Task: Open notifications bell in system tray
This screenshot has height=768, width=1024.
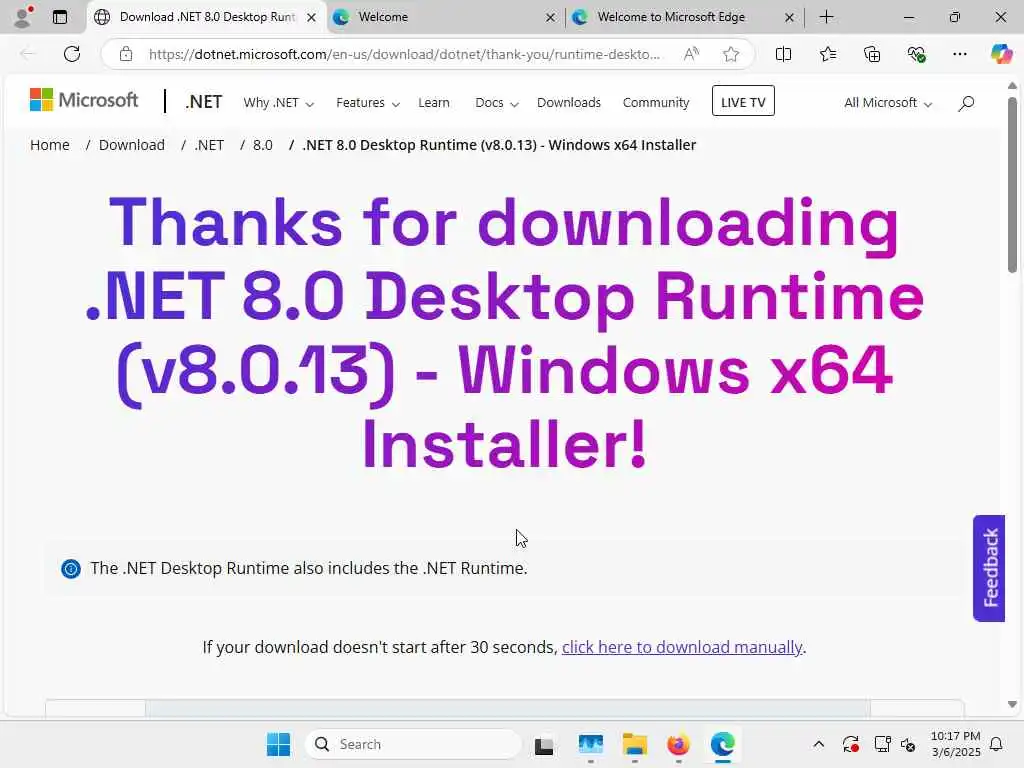Action: (996, 744)
